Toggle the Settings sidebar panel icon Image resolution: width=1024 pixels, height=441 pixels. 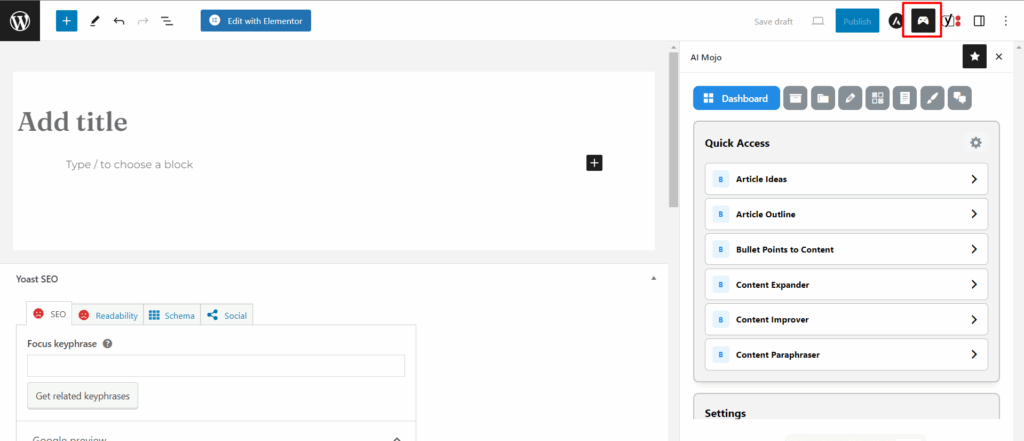coord(979,22)
